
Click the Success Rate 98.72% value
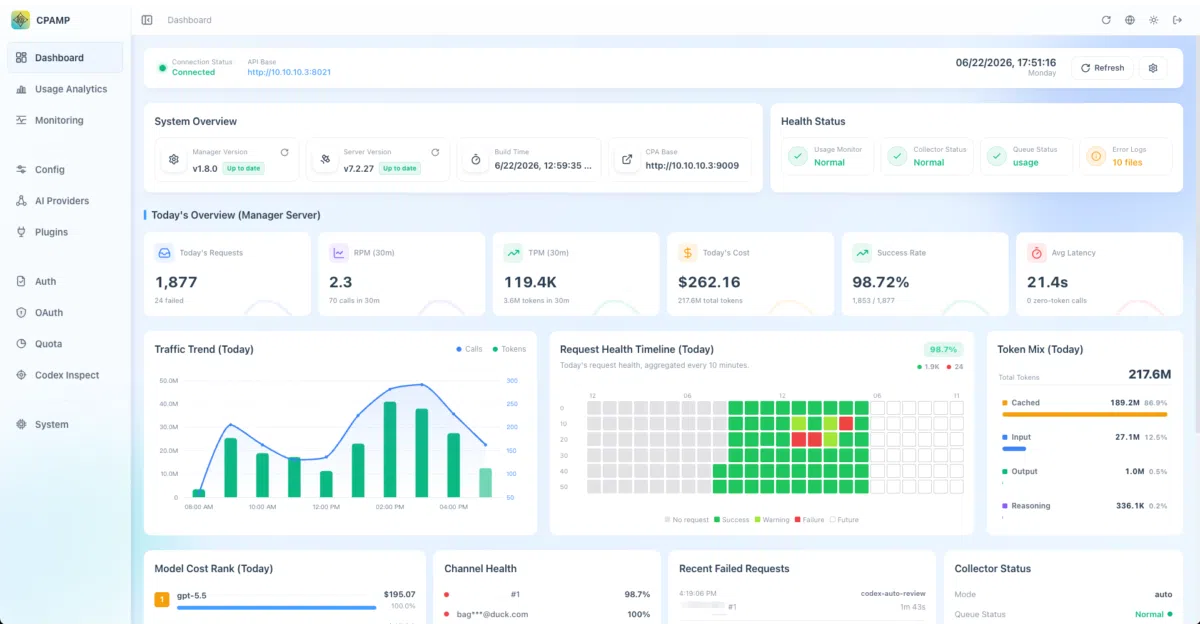880,282
